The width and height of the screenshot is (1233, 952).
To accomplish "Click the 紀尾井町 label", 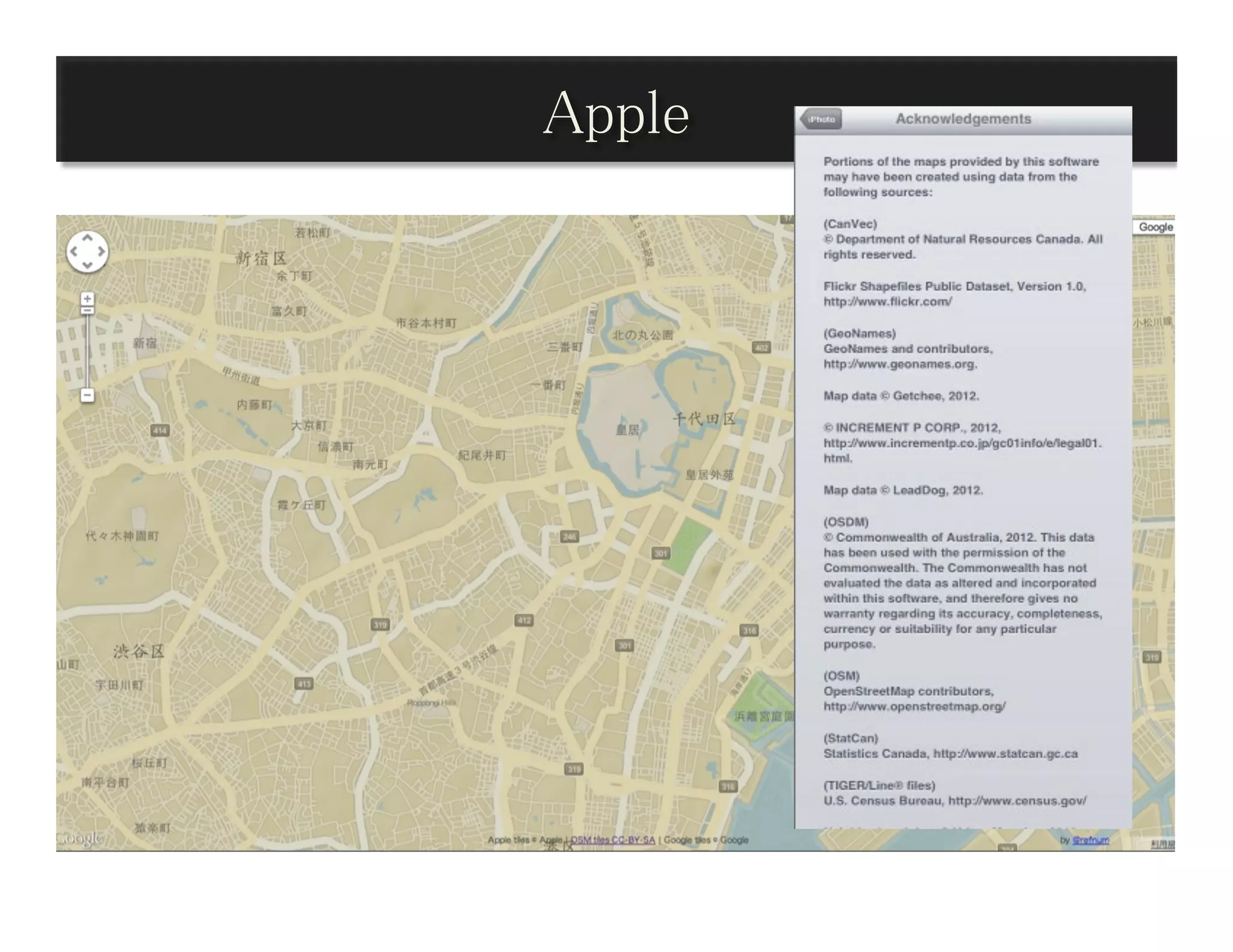I will point(482,456).
